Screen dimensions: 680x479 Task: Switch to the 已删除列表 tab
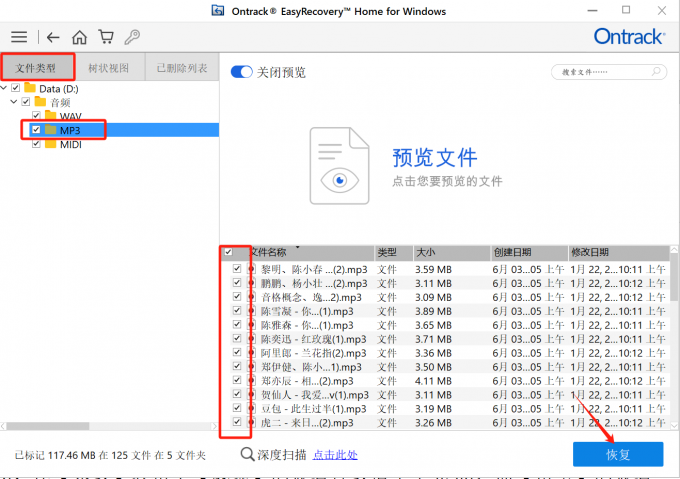tap(182, 68)
